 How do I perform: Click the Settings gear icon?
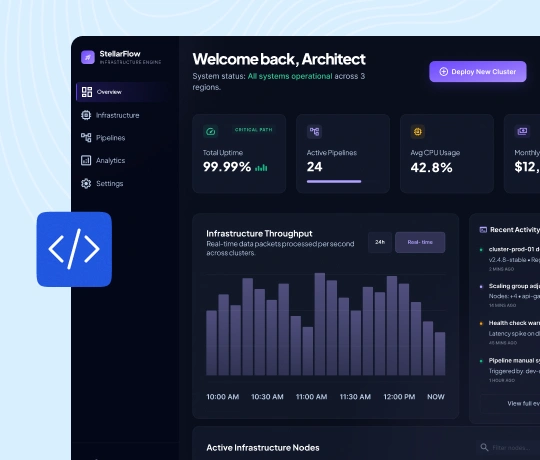(x=86, y=184)
